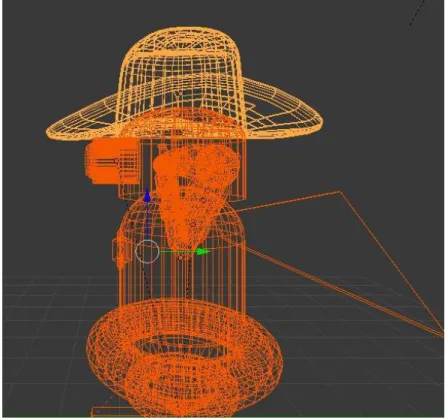Image resolution: width=448 pixels, height=420 pixels.
Task: Select the wide-brimmed hat wireframe object
Action: (184, 83)
